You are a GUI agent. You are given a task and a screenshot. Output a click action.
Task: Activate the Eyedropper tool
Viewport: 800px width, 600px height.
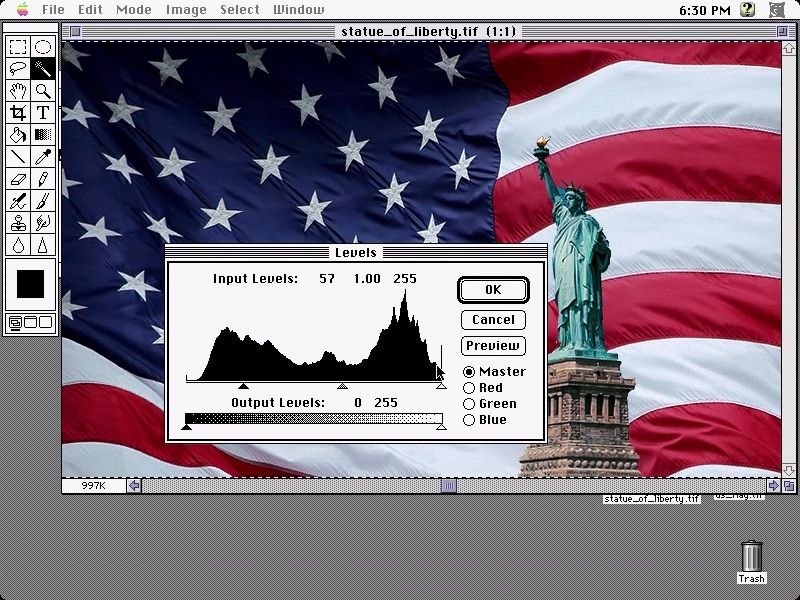coord(43,157)
